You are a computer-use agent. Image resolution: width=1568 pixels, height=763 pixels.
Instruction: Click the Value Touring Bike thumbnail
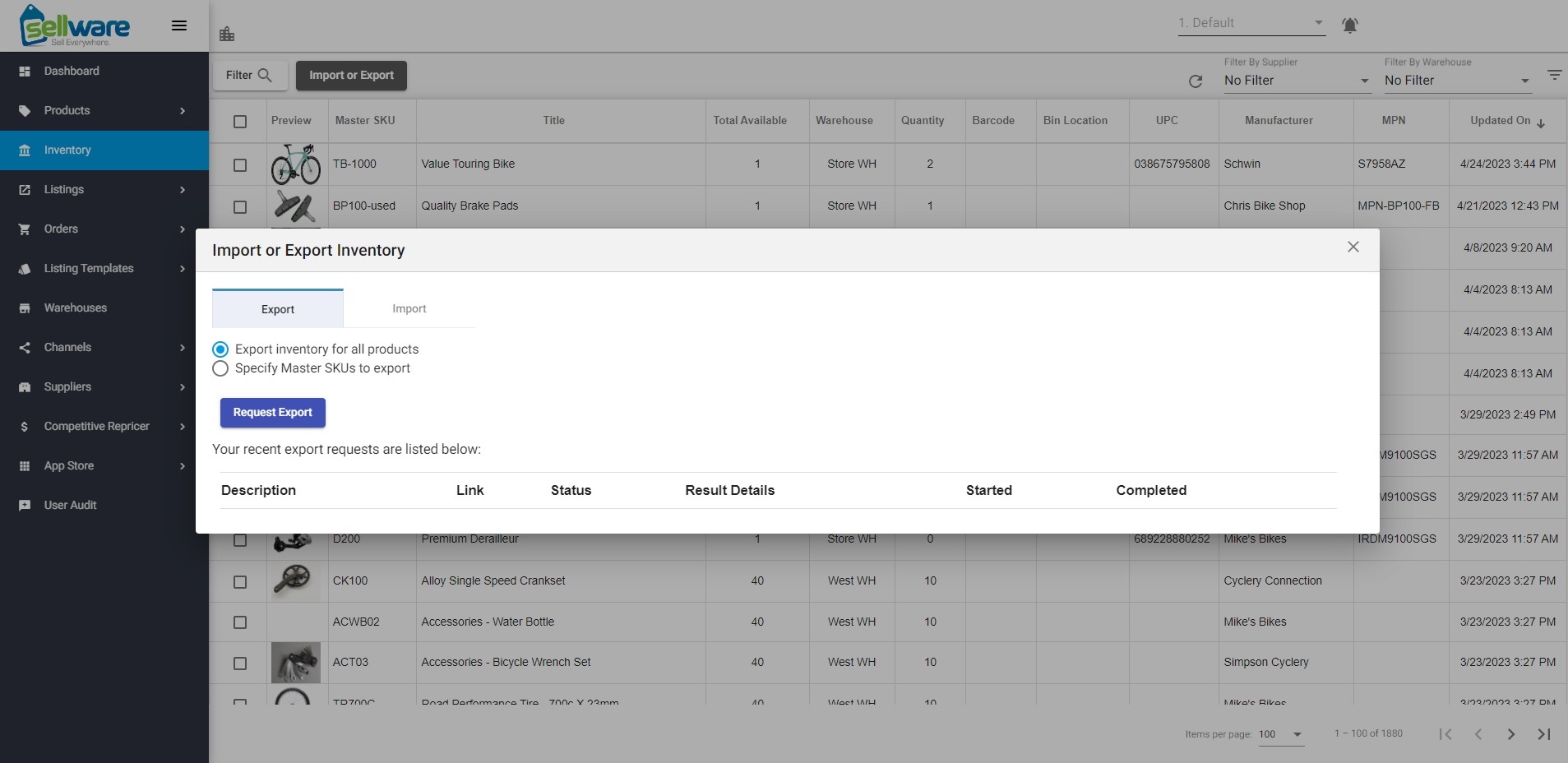(x=296, y=164)
